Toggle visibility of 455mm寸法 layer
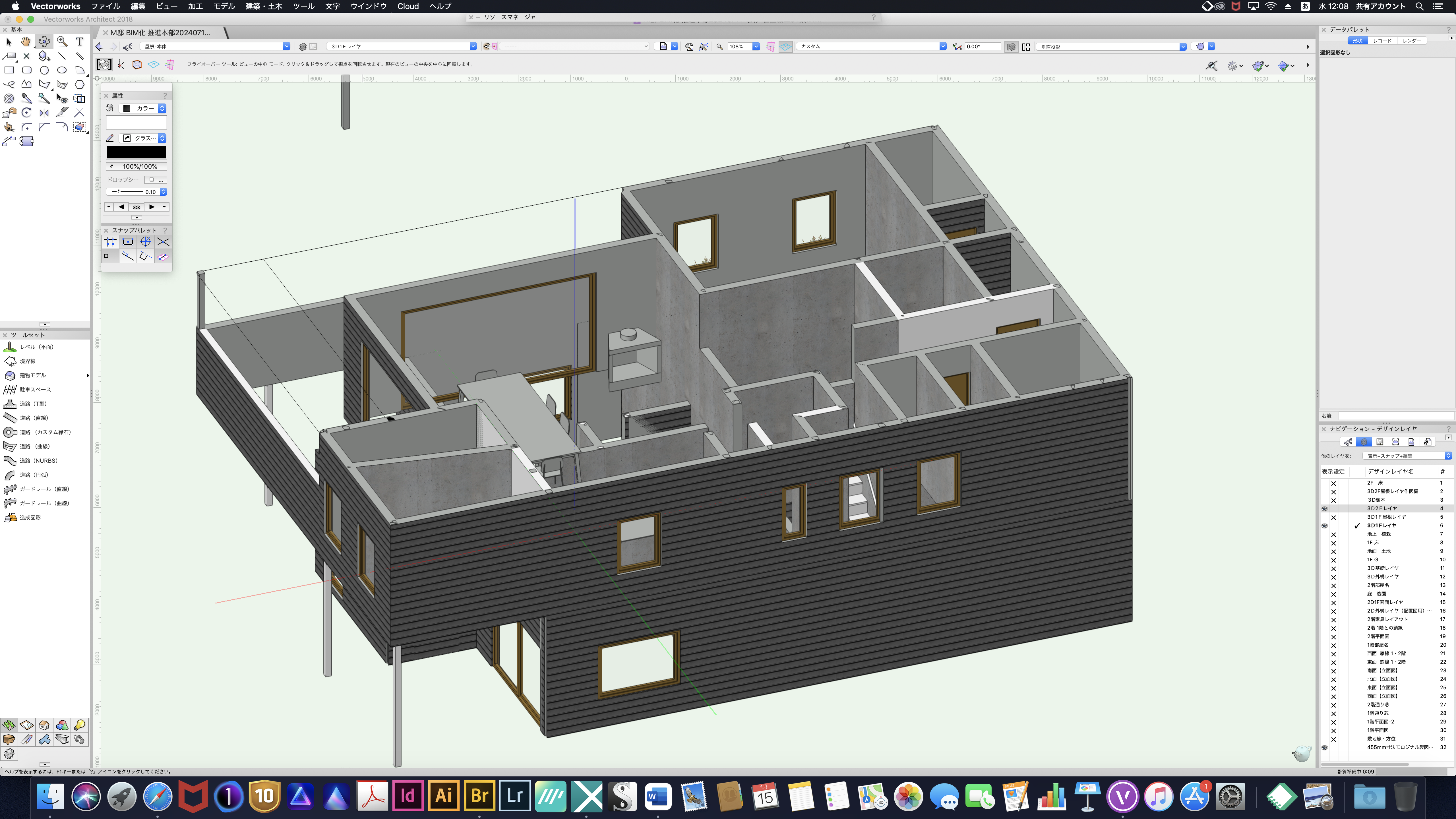The width and height of the screenshot is (1456, 819). click(x=1324, y=747)
